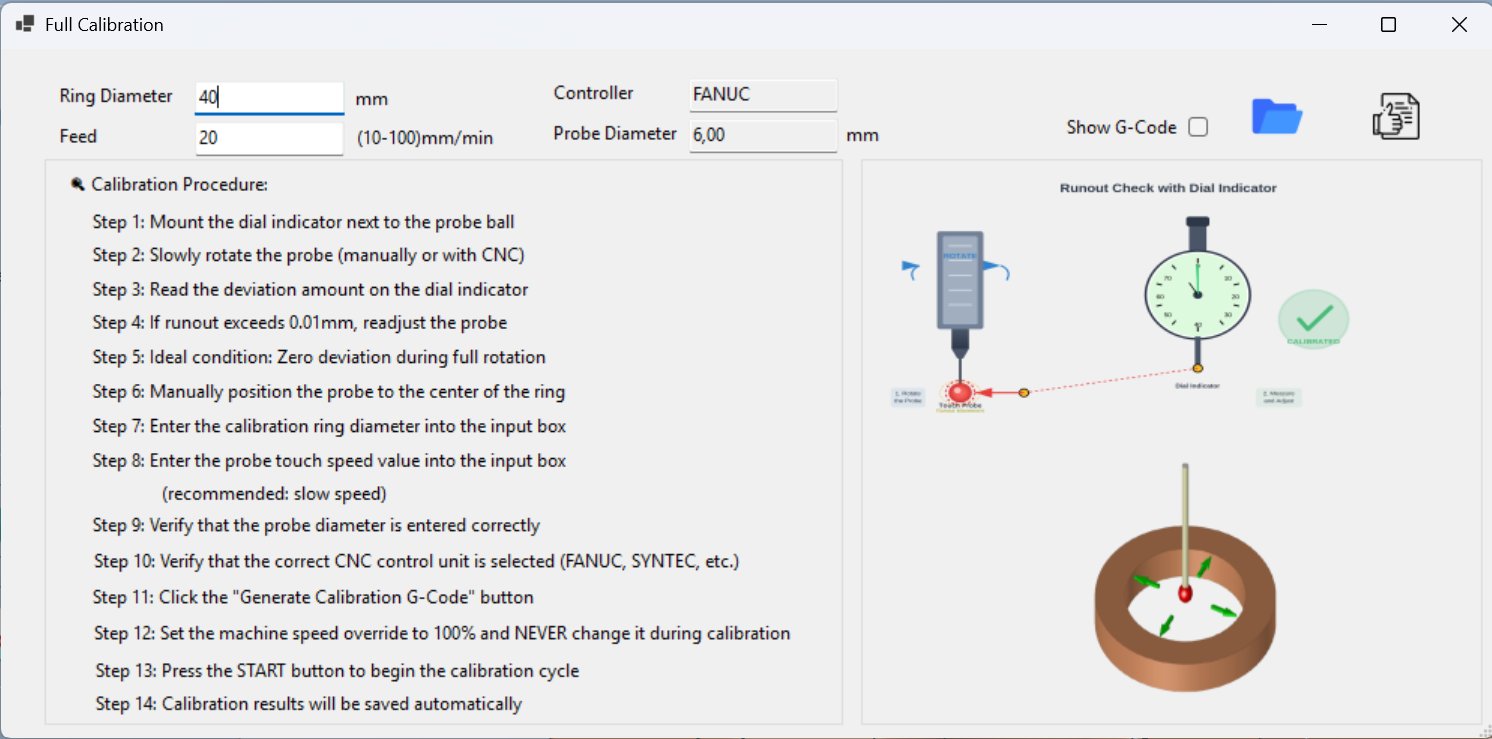The width and height of the screenshot is (1492, 739).
Task: Click the magnifier icon beside Calibration Procedure
Action: pyautogui.click(x=78, y=184)
